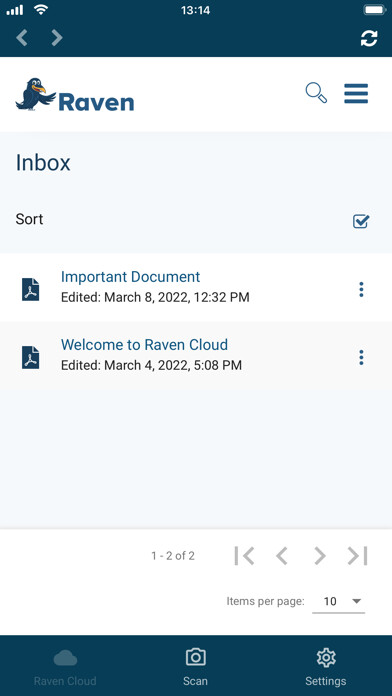
Task: Click PDF icon for Welcome to Raven Cloud
Action: 31,357
